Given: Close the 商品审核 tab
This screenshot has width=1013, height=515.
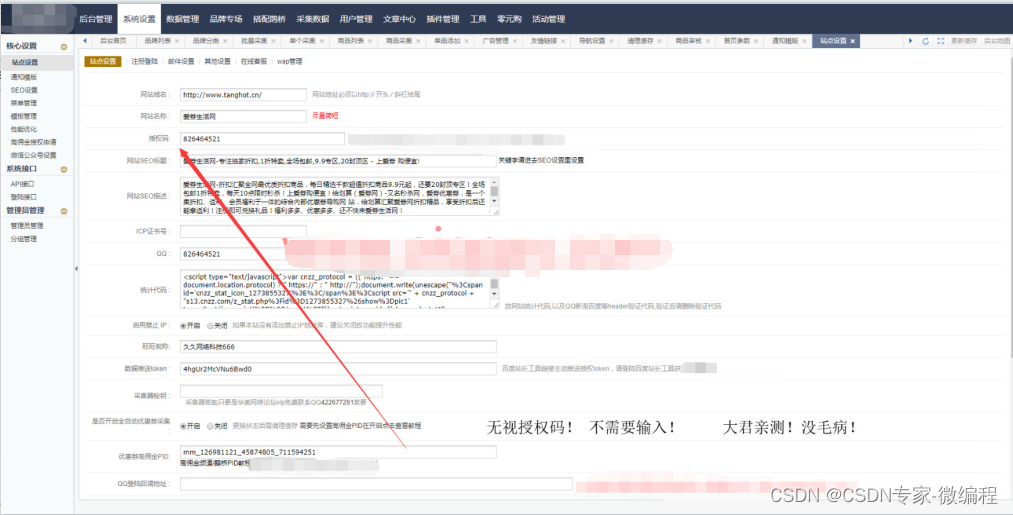Looking at the screenshot, I should click(x=708, y=41).
